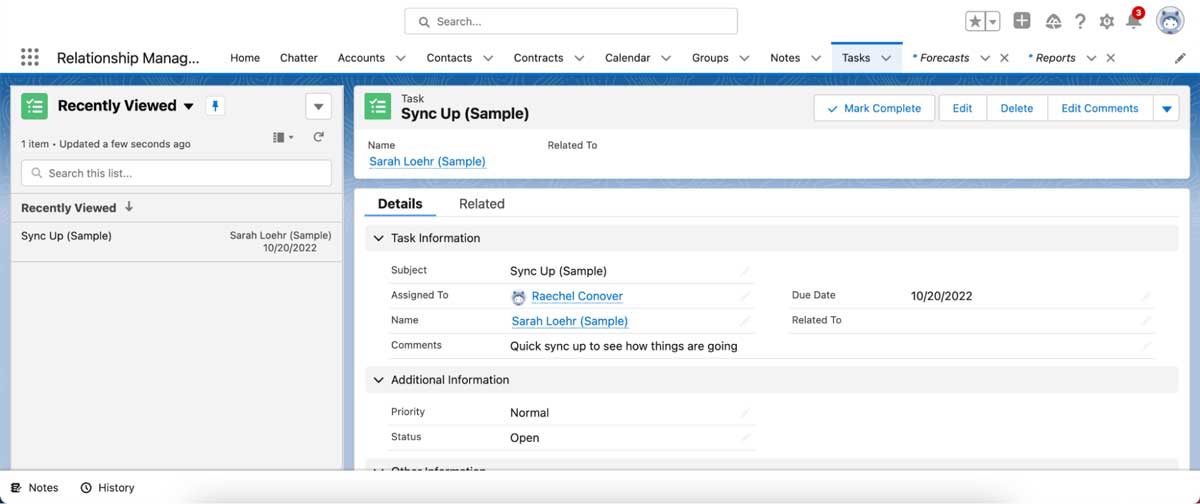1200x504 pixels.
Task: Go to Home nav tab
Action: 245,58
